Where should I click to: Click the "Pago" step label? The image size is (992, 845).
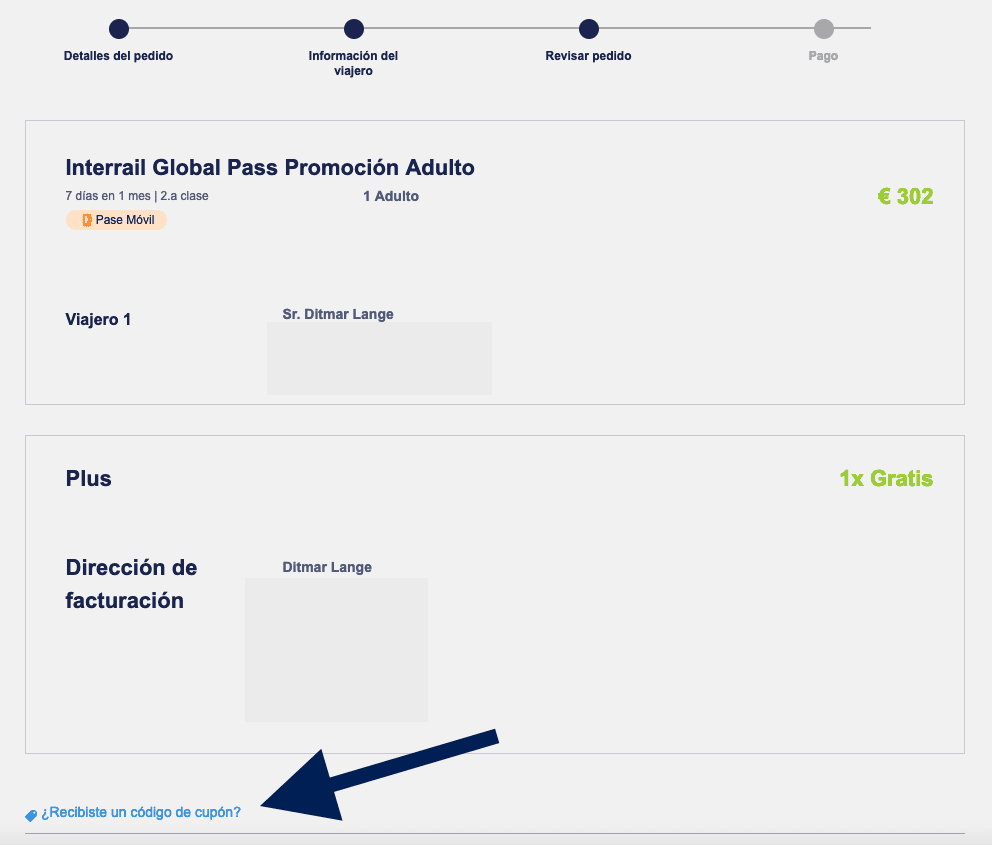tap(823, 56)
